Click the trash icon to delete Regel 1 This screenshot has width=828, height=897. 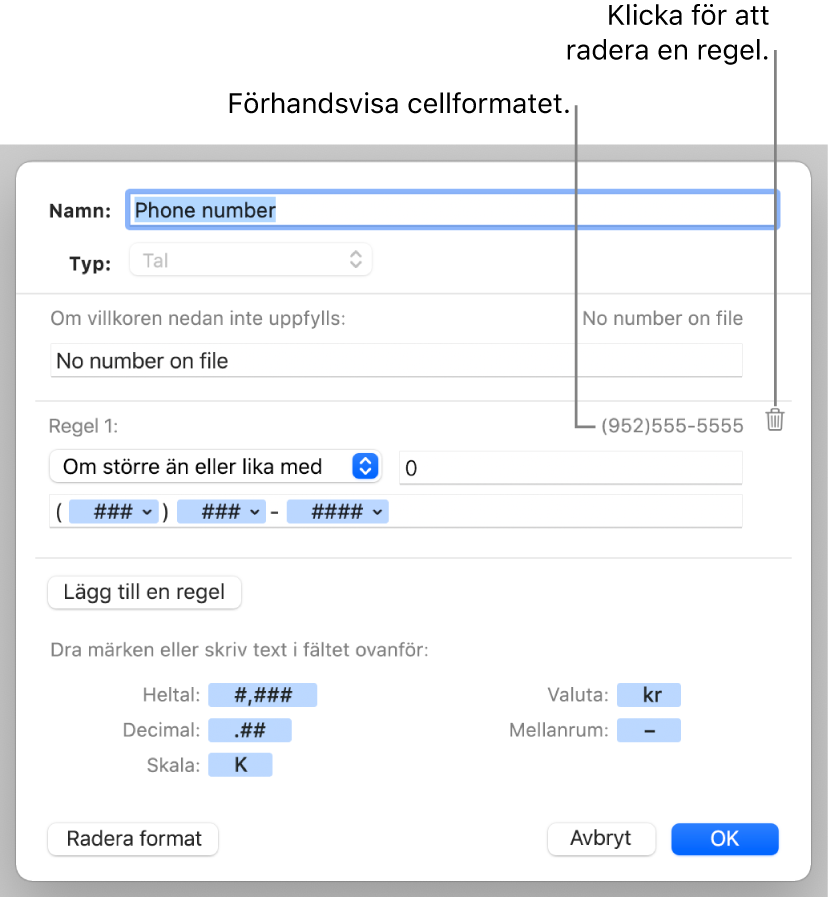pyautogui.click(x=775, y=420)
